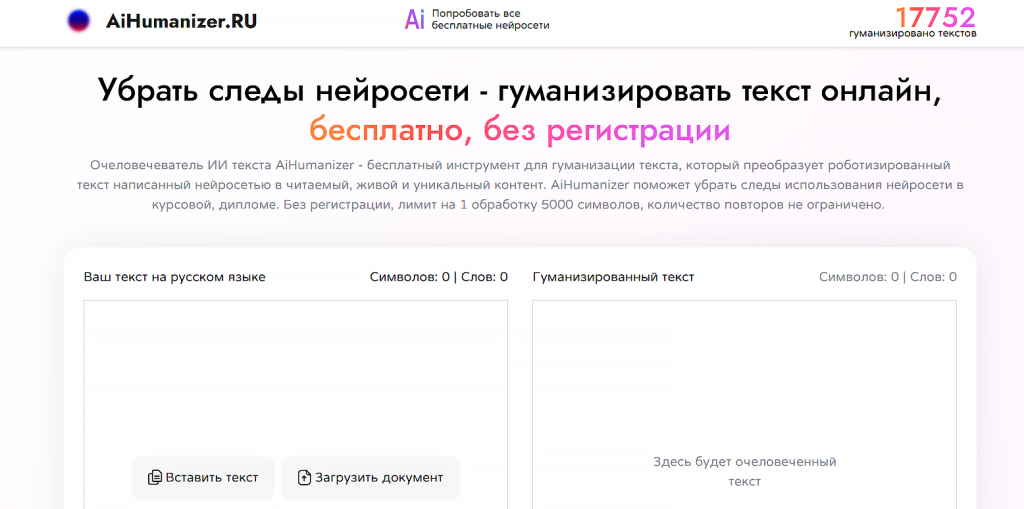The height and width of the screenshot is (509, 1024).
Task: Click the round AiHumanizer logo icon
Action: [x=78, y=21]
